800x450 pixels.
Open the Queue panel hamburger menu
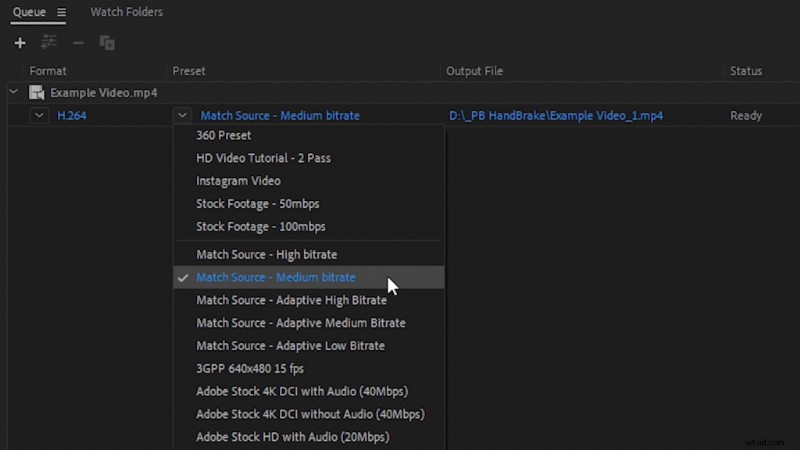[x=61, y=12]
